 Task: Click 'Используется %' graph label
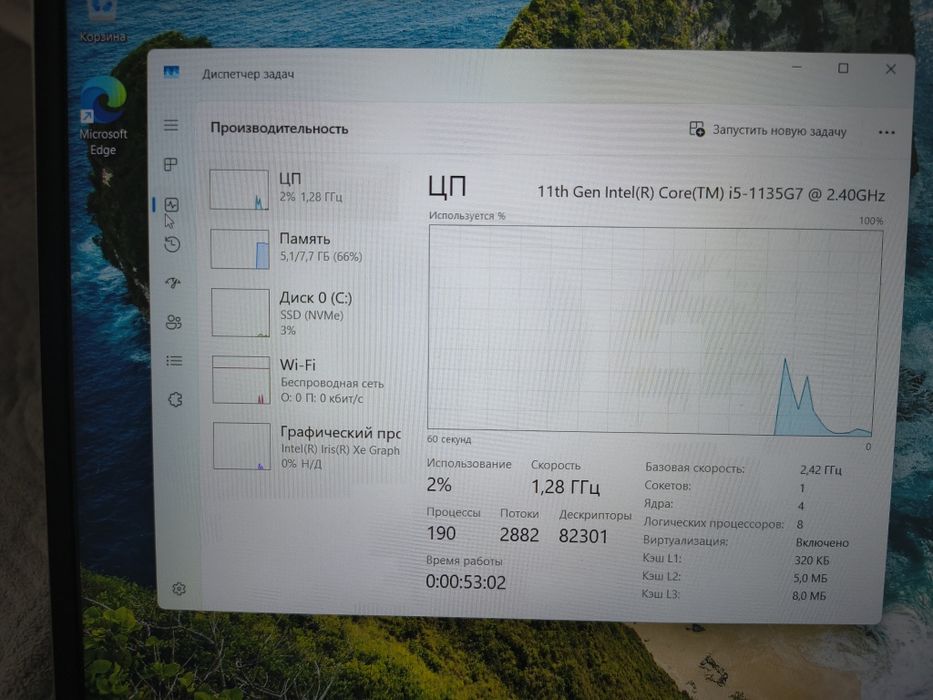pos(467,215)
